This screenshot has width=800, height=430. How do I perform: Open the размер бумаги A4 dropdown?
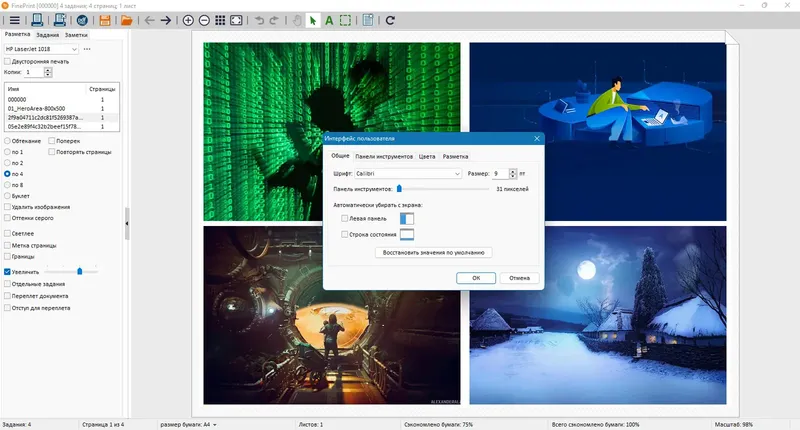[x=188, y=424]
